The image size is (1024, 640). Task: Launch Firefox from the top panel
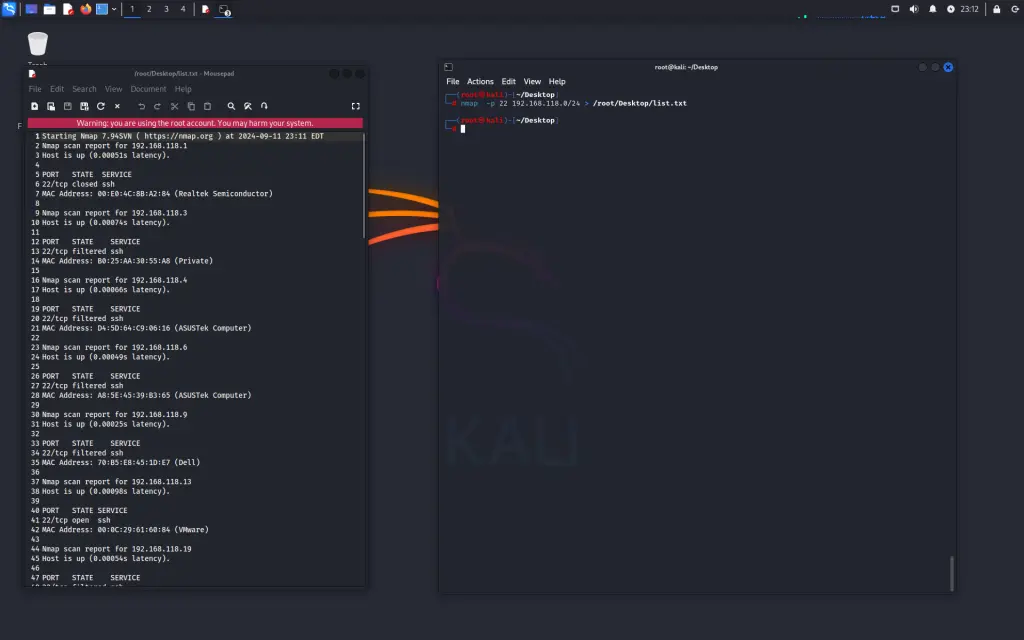pyautogui.click(x=85, y=9)
